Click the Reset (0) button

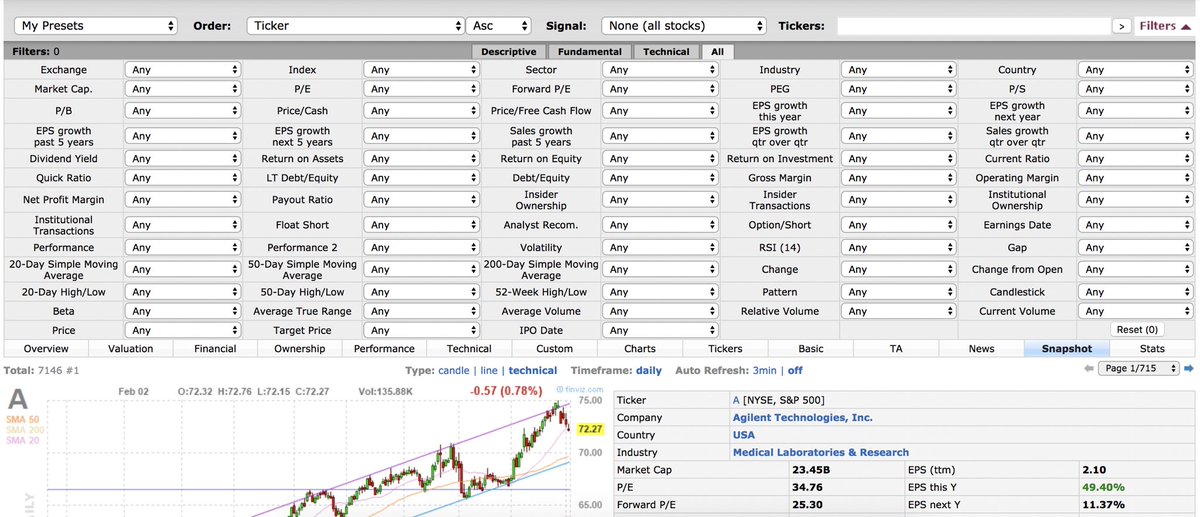pos(1137,330)
